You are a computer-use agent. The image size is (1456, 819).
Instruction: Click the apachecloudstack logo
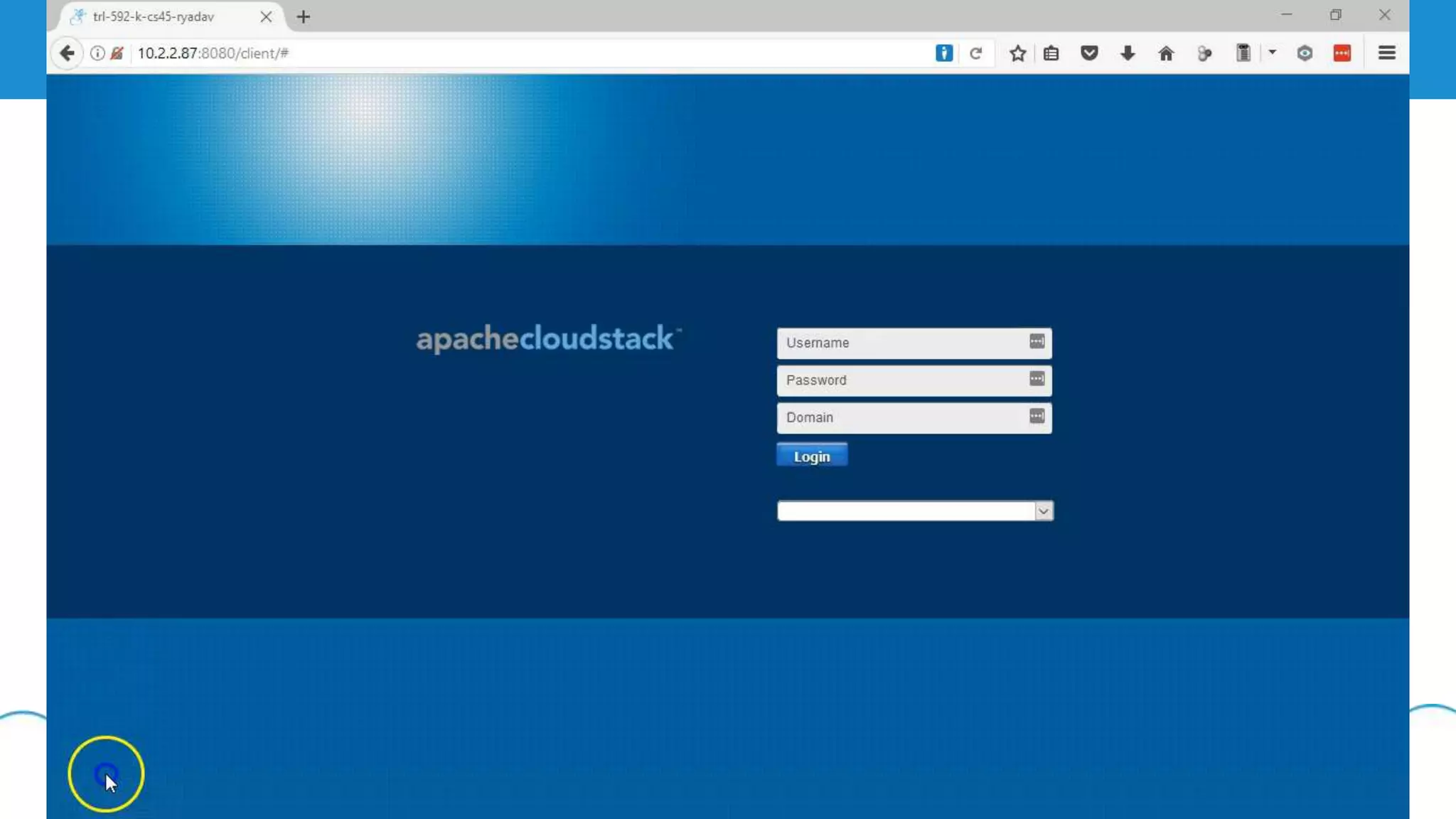tap(548, 340)
